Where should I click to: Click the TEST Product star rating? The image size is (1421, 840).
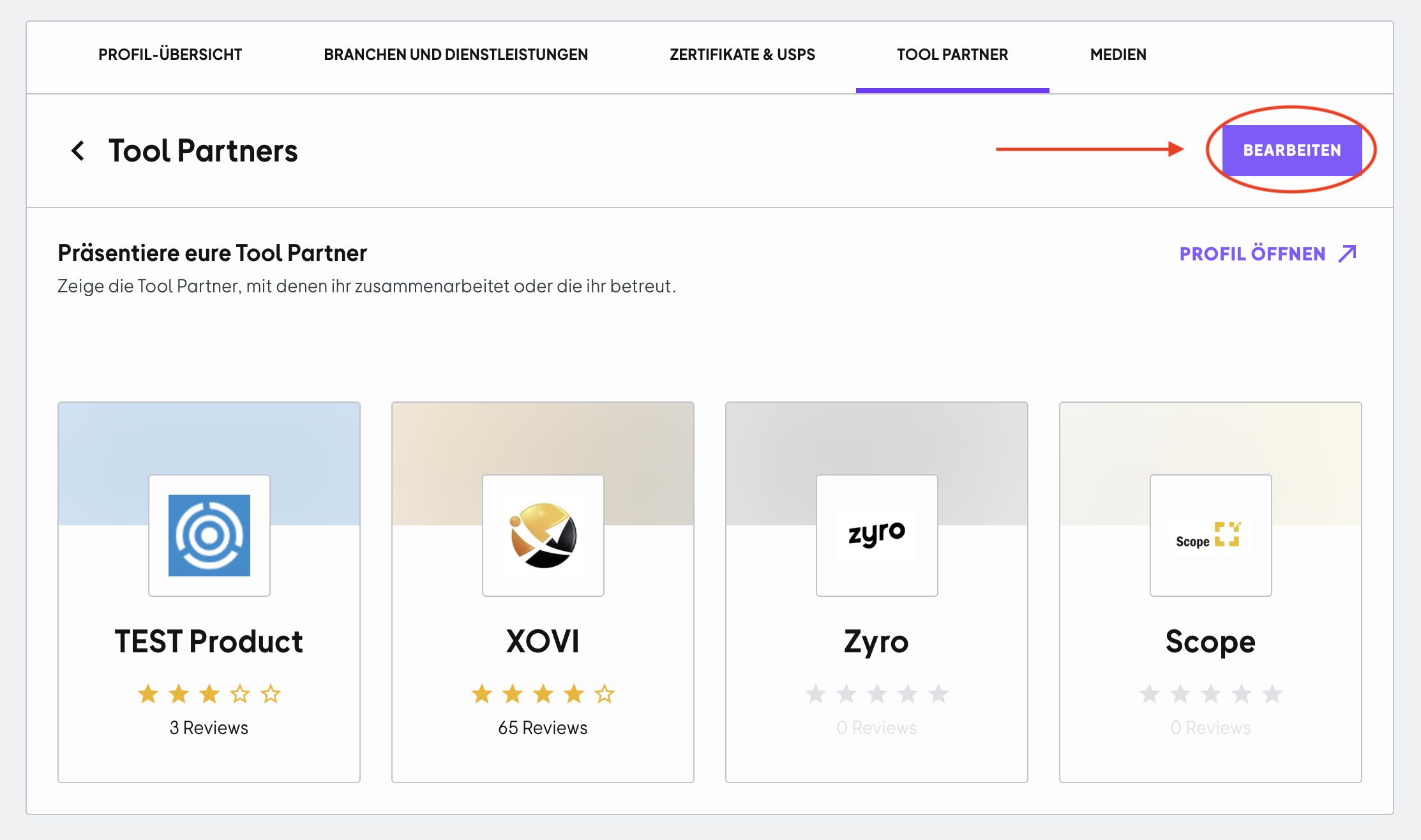tap(209, 694)
